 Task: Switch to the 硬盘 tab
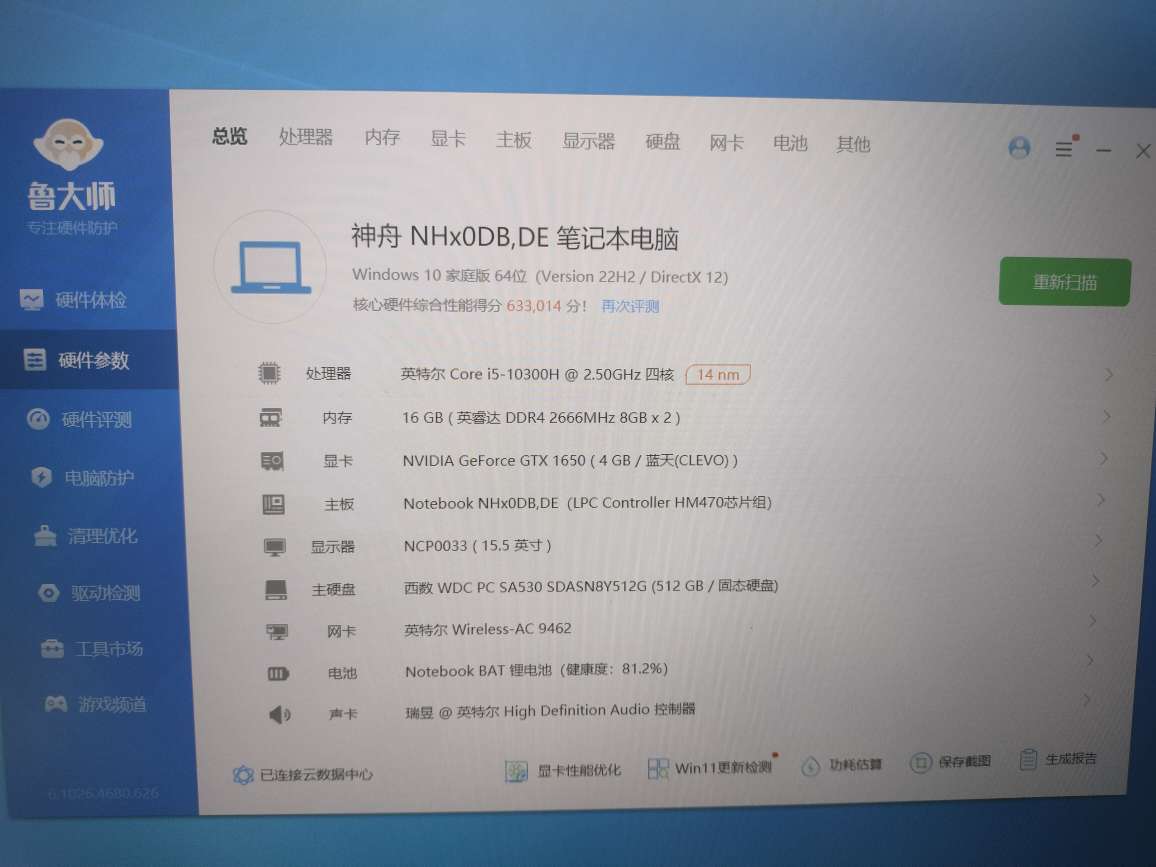pos(663,142)
